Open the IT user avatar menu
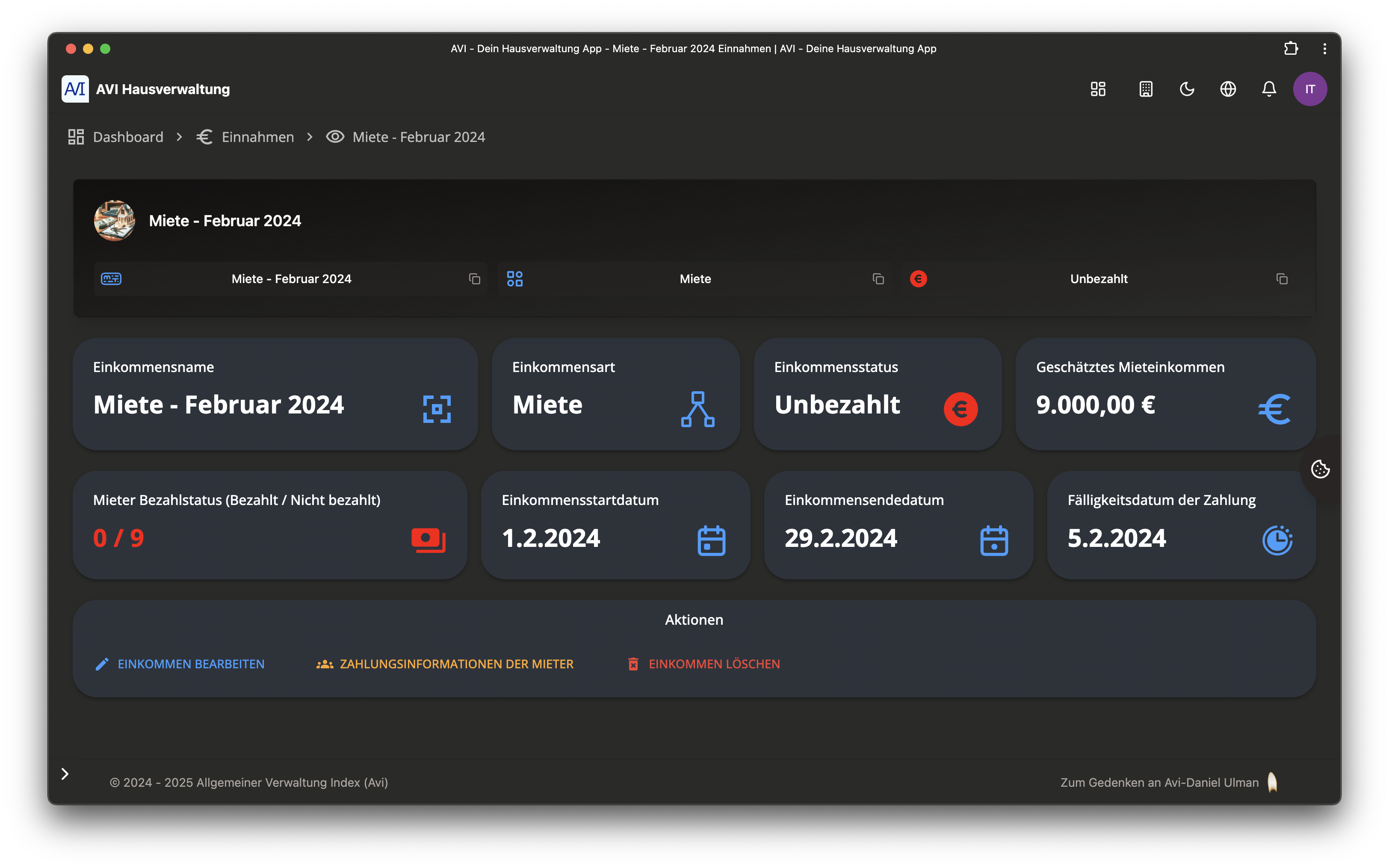The width and height of the screenshot is (1389, 868). coord(1310,89)
